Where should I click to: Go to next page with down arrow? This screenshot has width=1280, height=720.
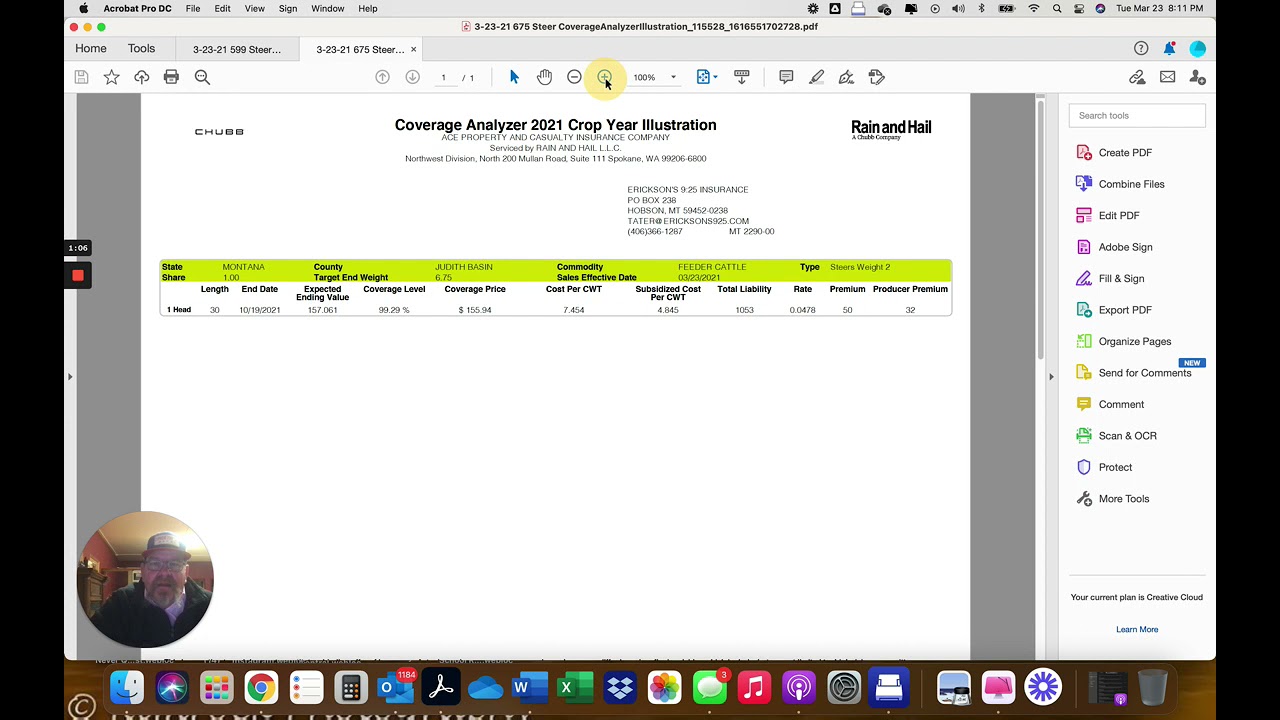tap(412, 77)
